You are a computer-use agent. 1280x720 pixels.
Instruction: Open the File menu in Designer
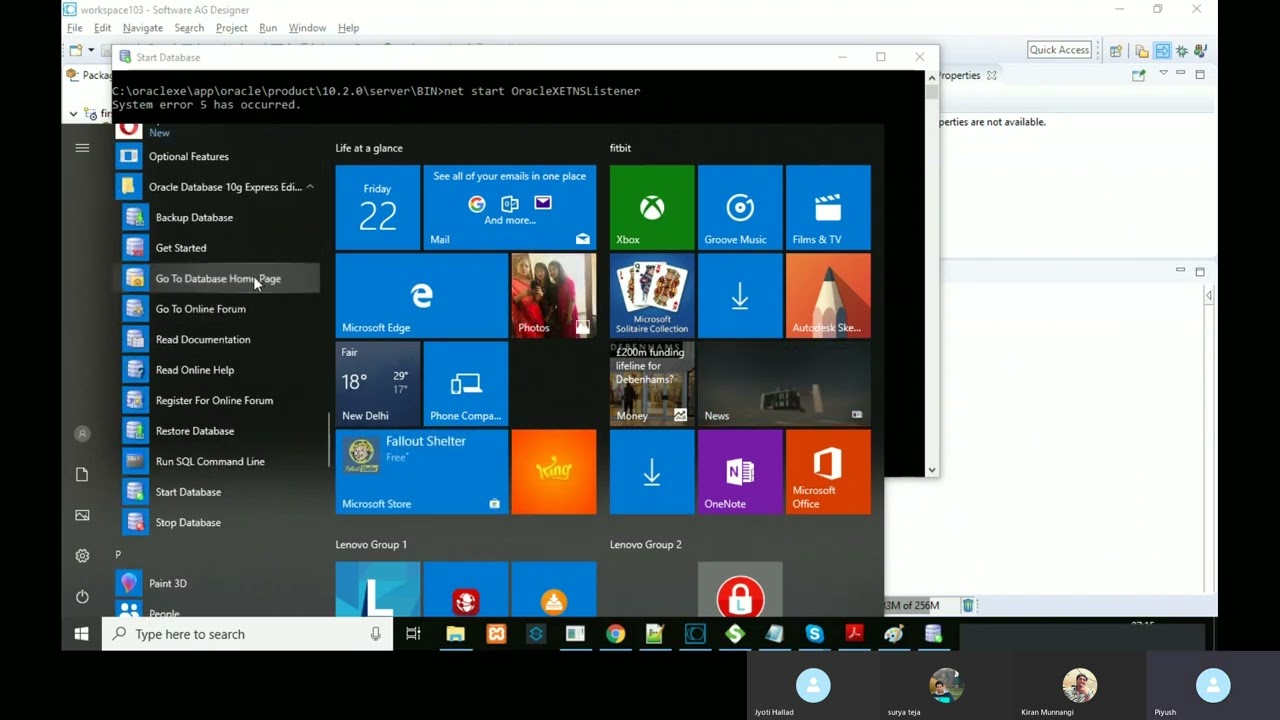pos(75,28)
